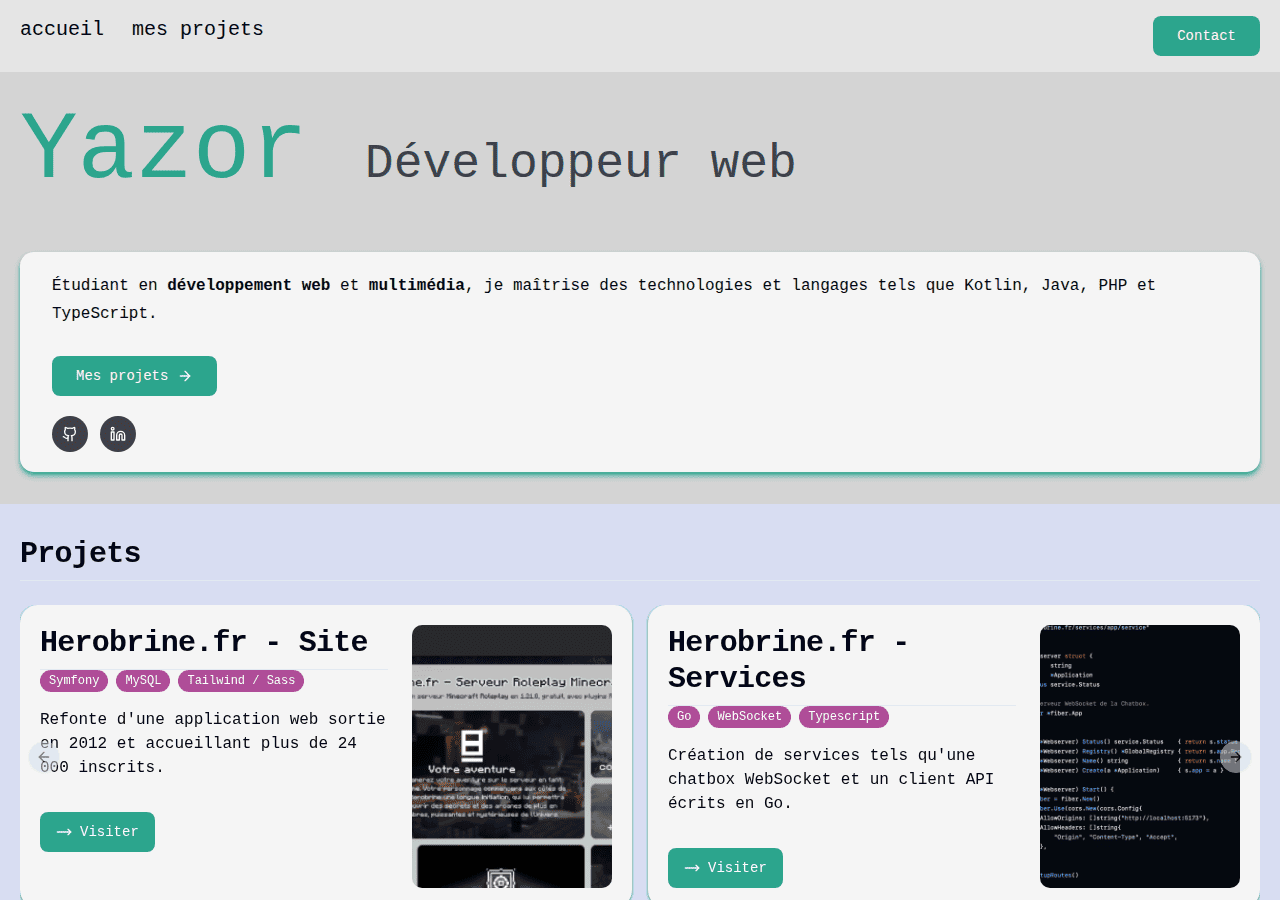Click the WebSocket tag
Viewport: 1280px width, 900px height.
point(749,717)
